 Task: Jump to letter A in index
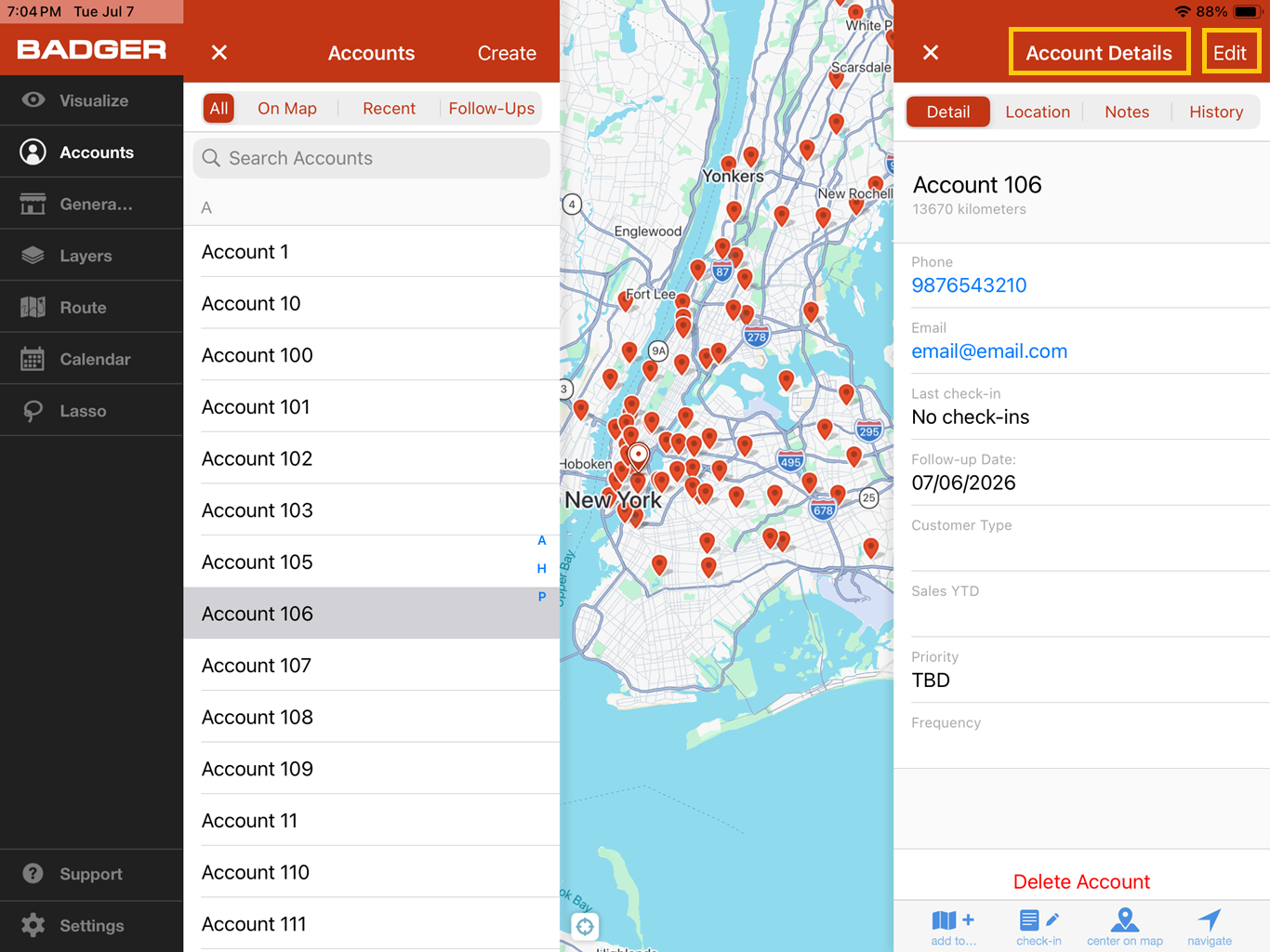click(542, 540)
